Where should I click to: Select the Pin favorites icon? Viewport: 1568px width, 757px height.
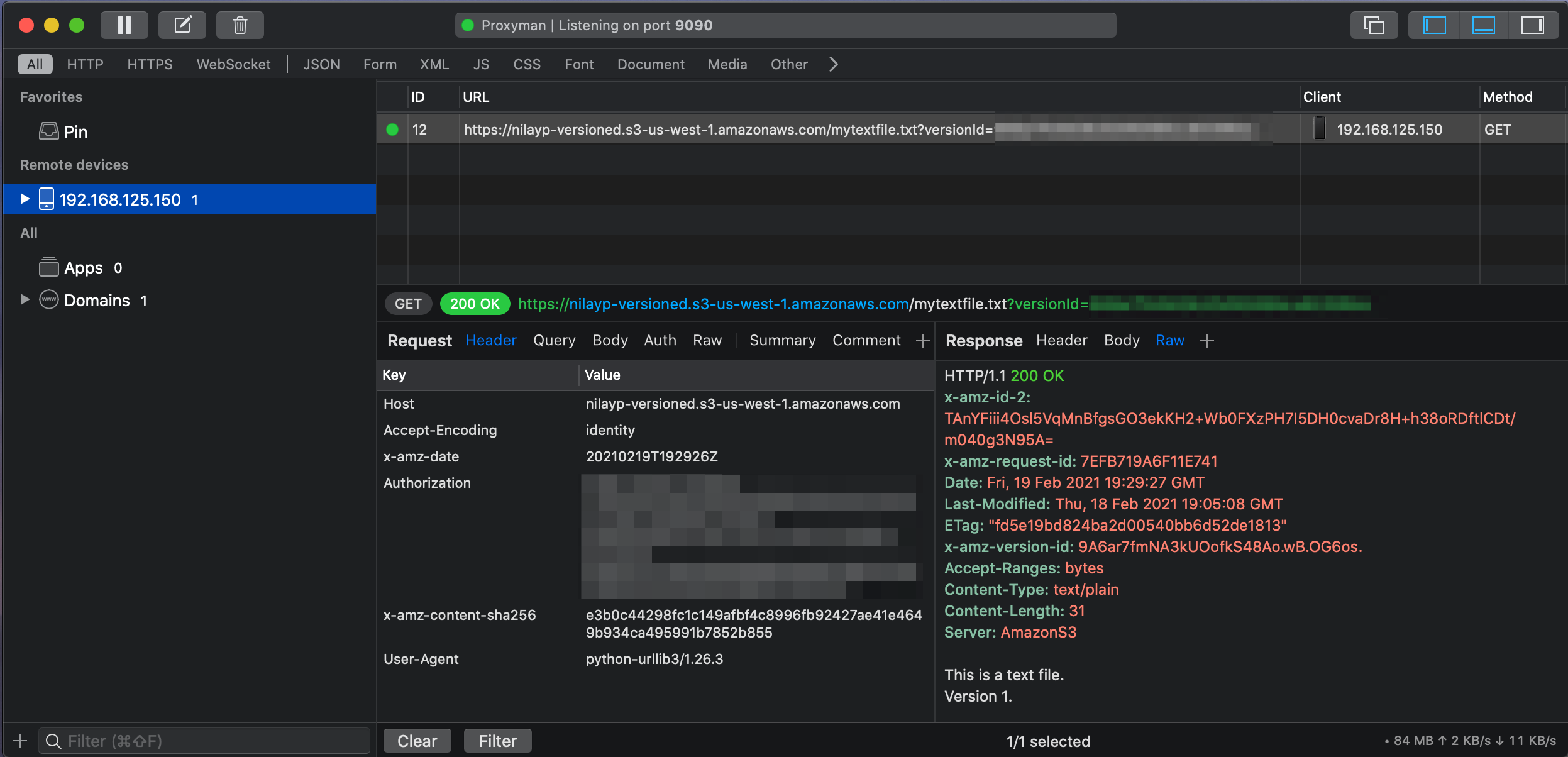tap(50, 131)
